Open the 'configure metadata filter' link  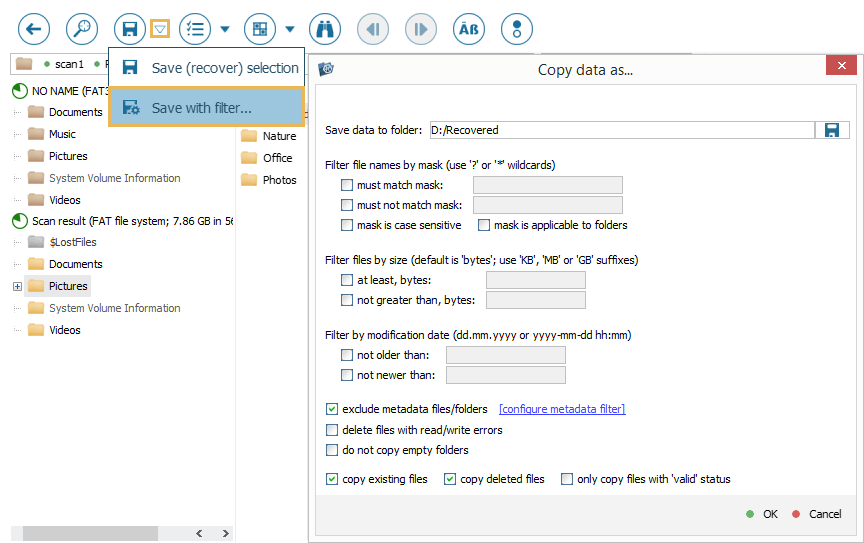562,409
